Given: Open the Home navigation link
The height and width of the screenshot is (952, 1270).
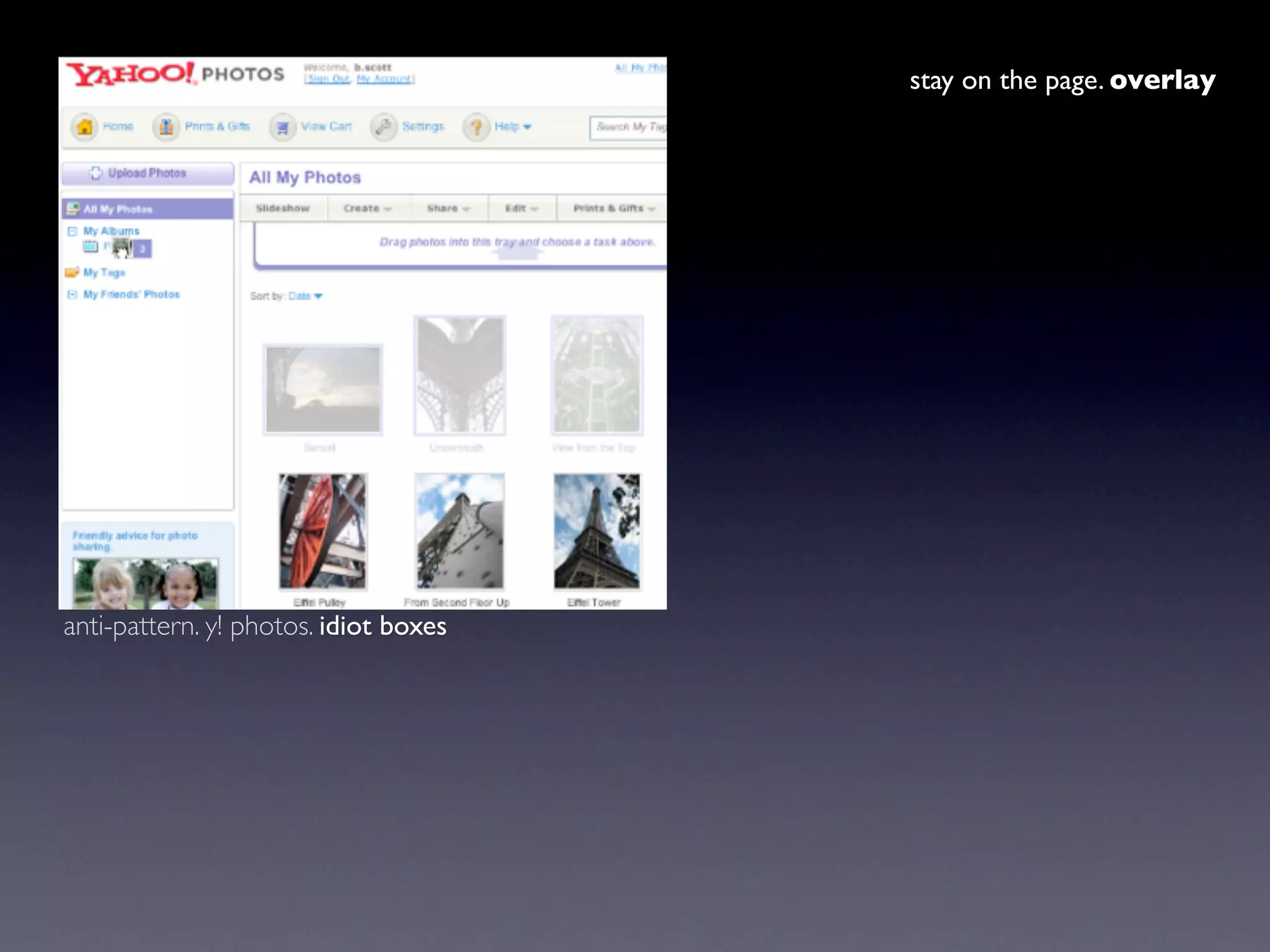Looking at the screenshot, I should (118, 126).
